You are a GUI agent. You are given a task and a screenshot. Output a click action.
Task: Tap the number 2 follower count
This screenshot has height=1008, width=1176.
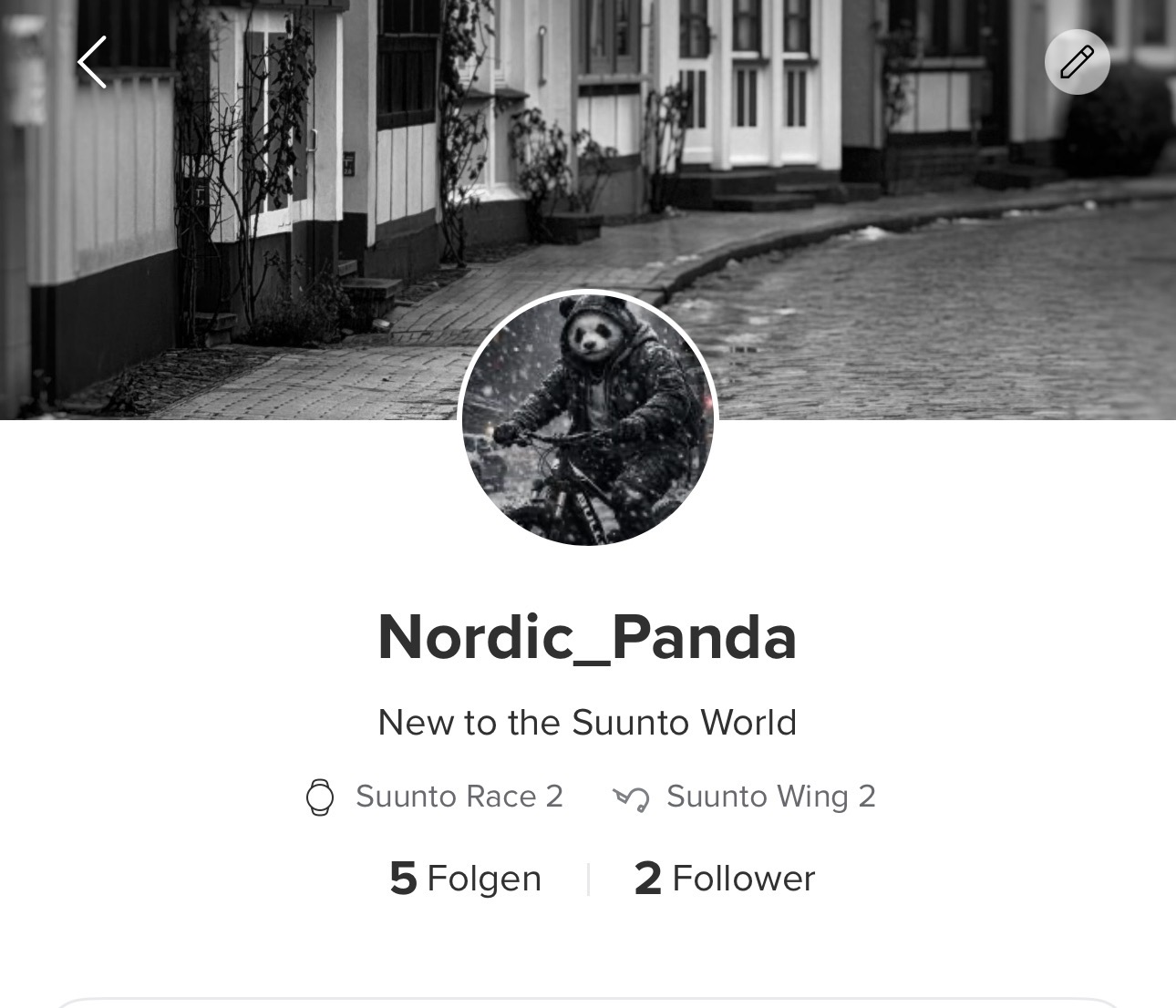647,879
